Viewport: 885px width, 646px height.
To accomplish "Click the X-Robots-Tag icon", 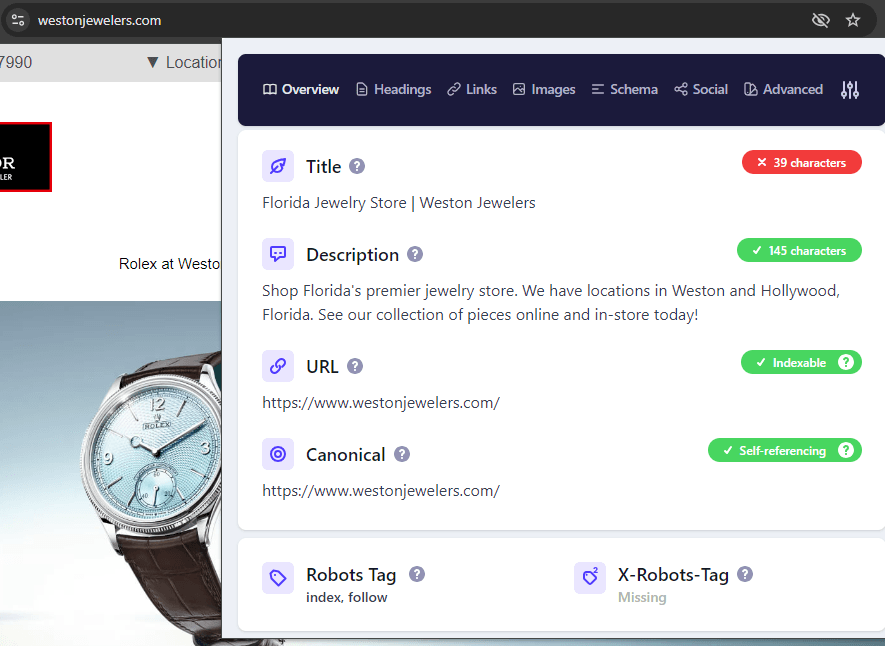I will 590,577.
